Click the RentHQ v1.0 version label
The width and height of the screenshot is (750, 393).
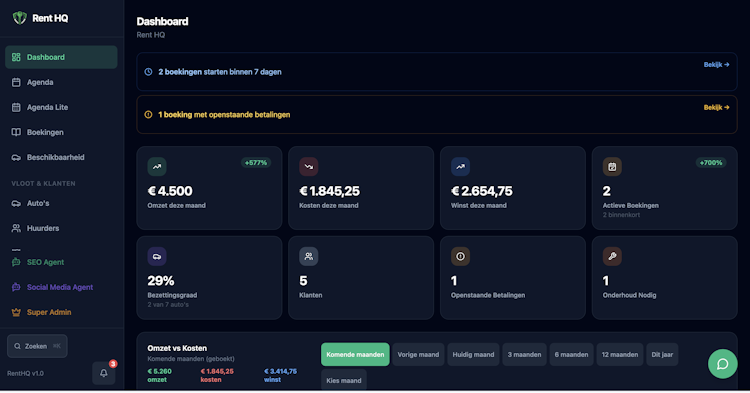coord(25,373)
